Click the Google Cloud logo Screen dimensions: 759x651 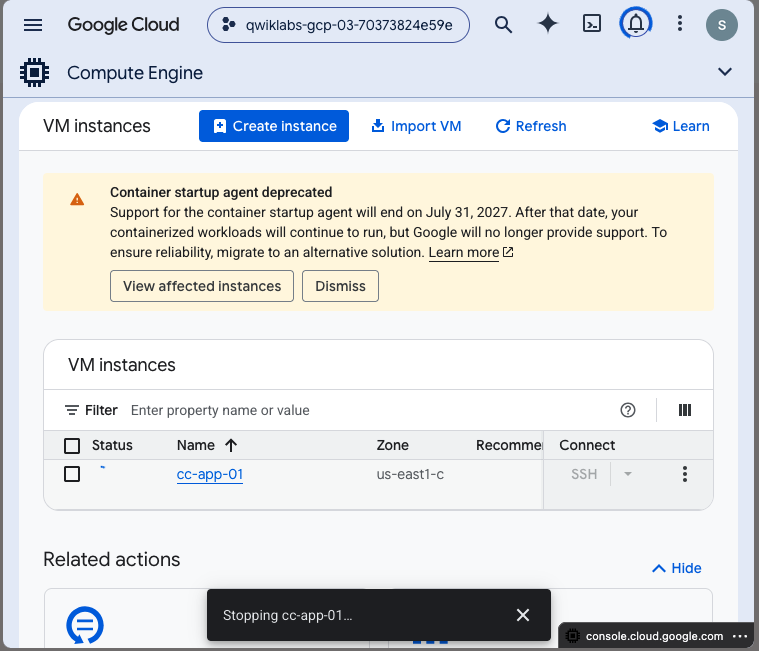(x=123, y=25)
